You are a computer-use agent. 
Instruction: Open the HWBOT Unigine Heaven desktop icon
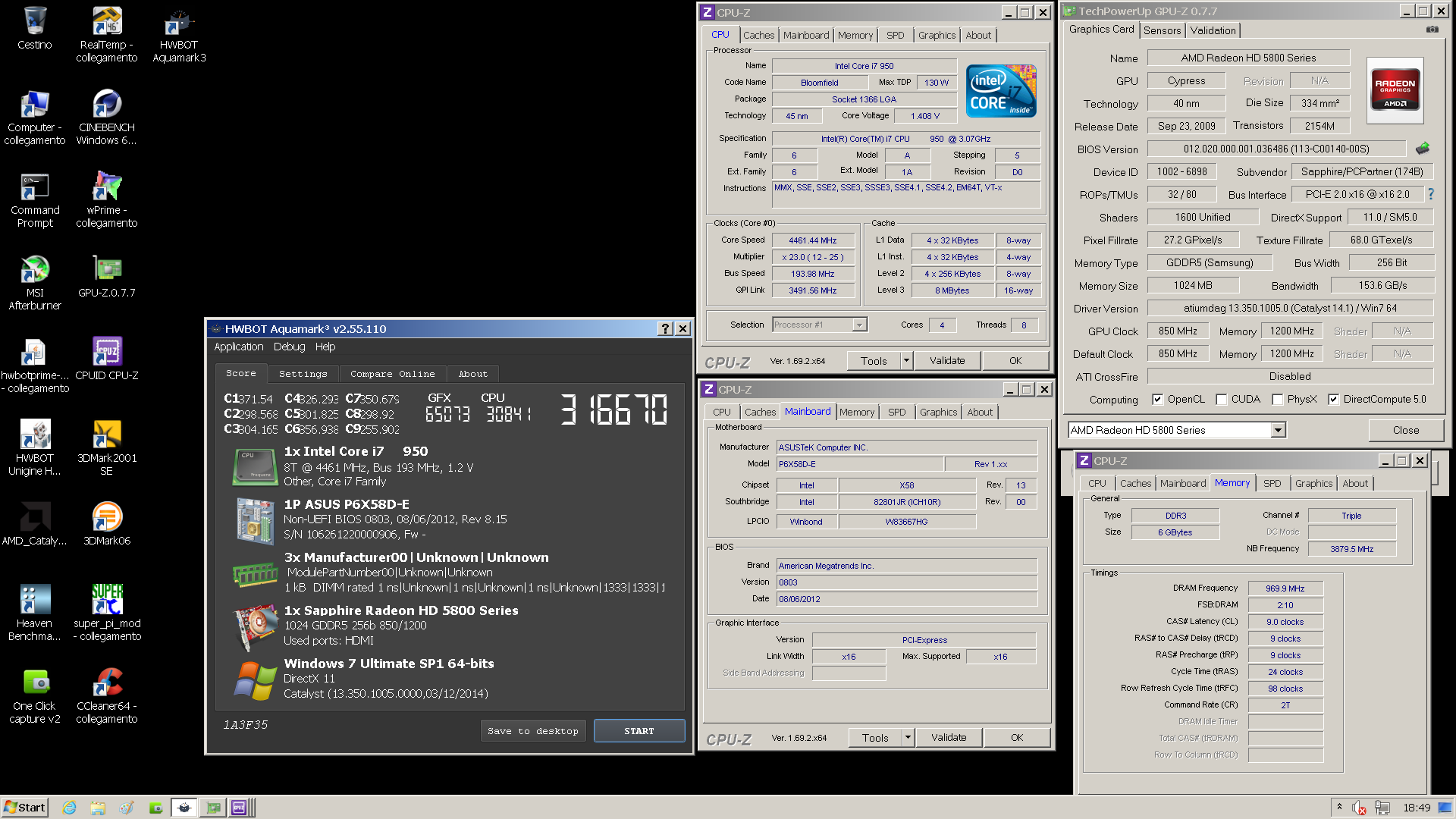(x=35, y=447)
